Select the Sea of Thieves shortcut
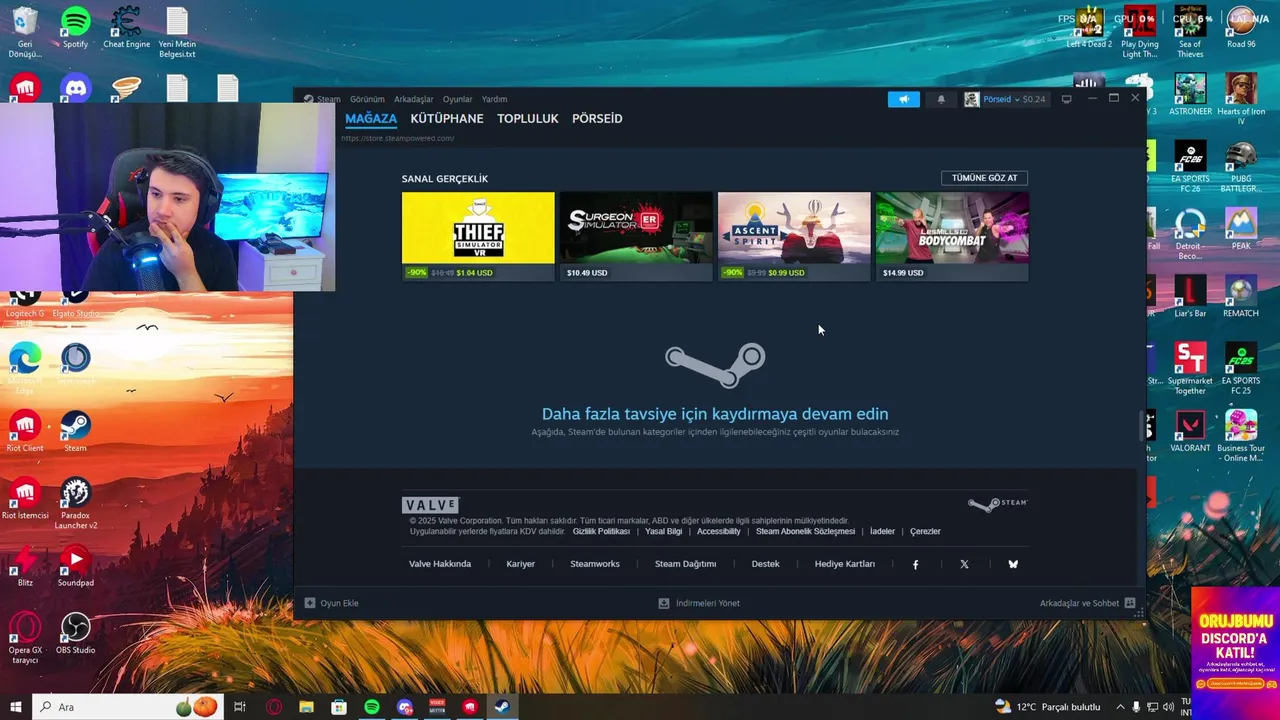The height and width of the screenshot is (720, 1280). 1190,32
